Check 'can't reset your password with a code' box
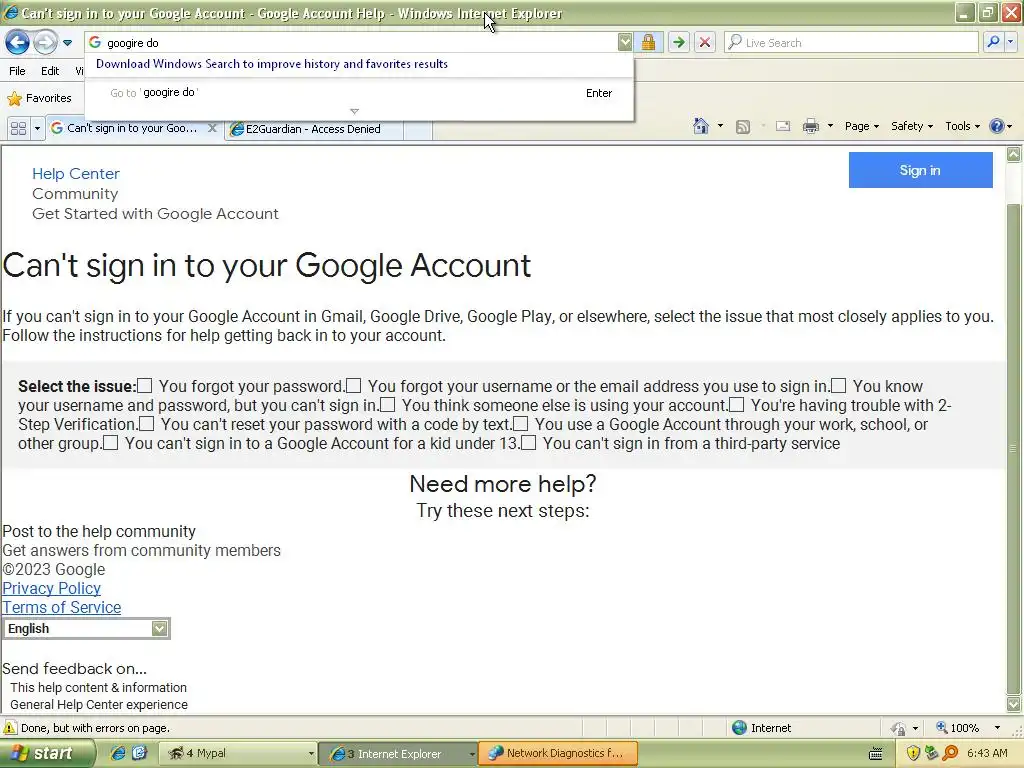 tap(147, 424)
